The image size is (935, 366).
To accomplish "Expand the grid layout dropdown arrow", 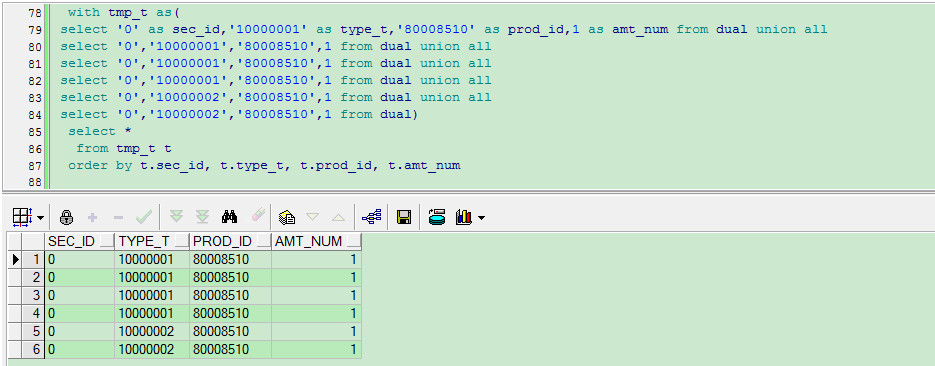I will (x=40, y=218).
